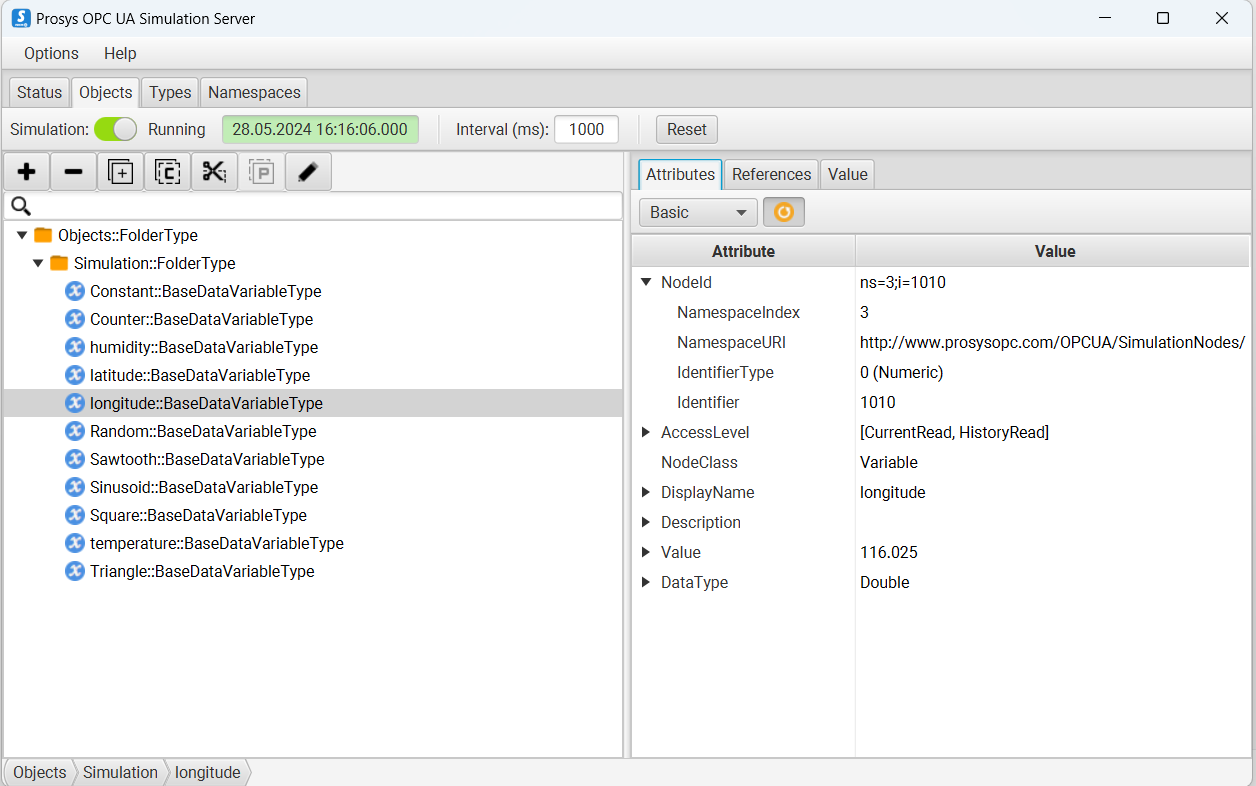Click the Reset button
Screen dimensions: 1256x786
(x=687, y=129)
